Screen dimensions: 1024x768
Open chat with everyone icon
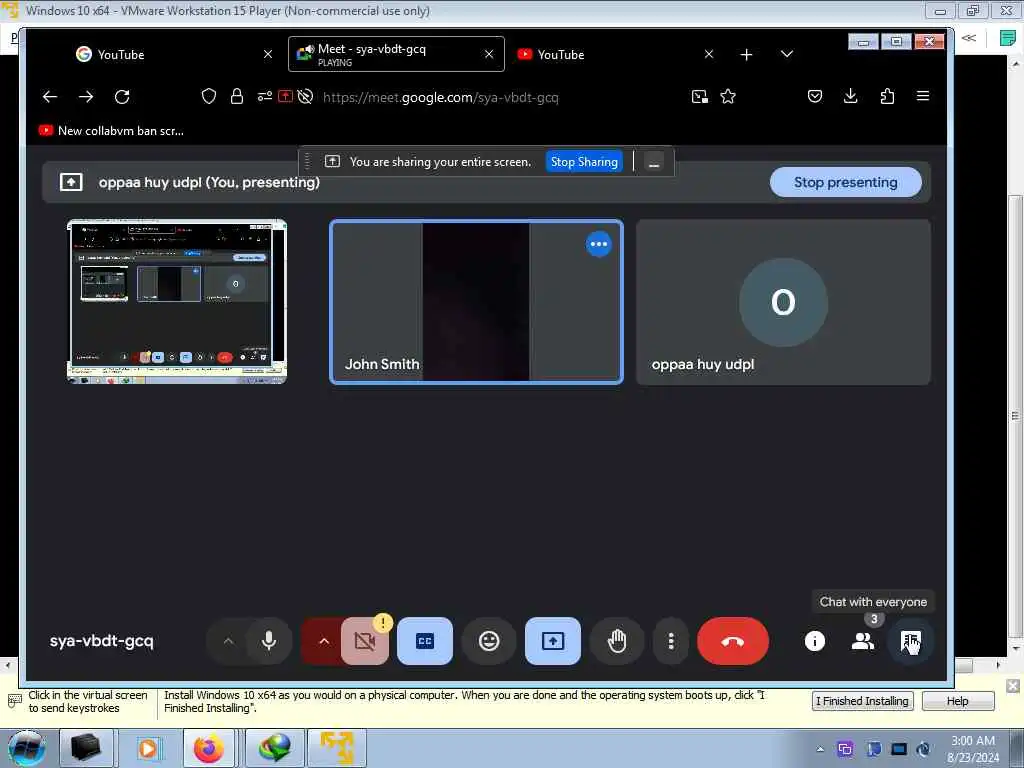coord(910,641)
